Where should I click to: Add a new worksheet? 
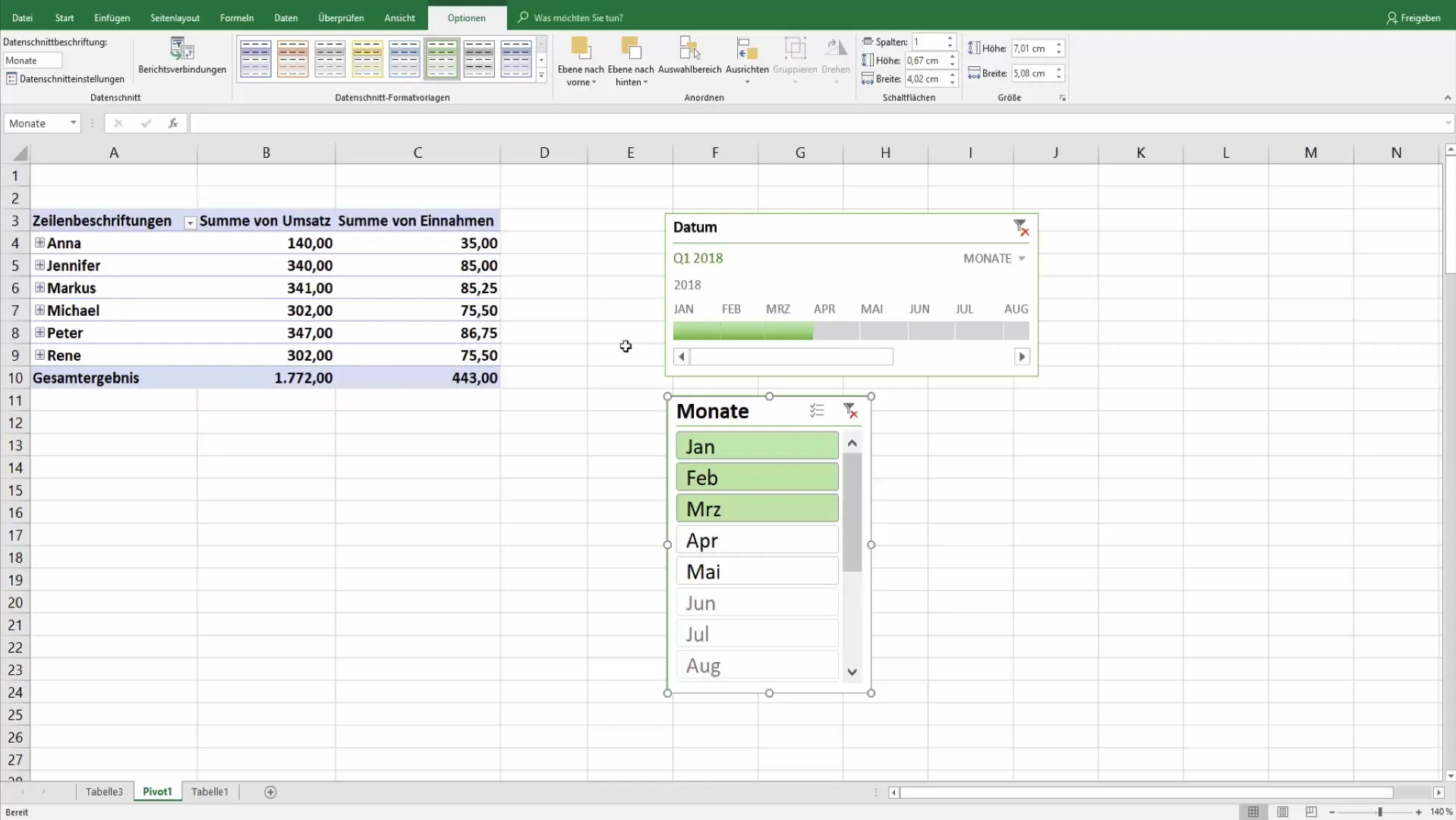click(x=270, y=792)
